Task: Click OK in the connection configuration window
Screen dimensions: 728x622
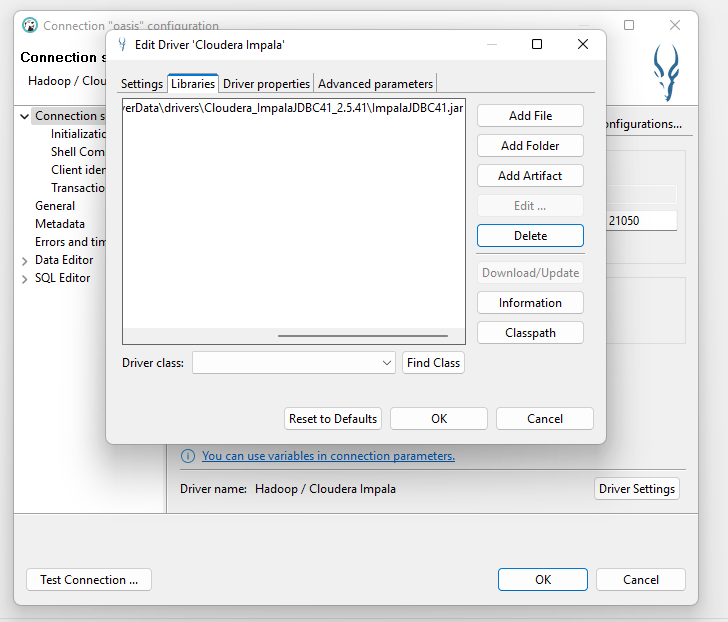Action: (543, 580)
